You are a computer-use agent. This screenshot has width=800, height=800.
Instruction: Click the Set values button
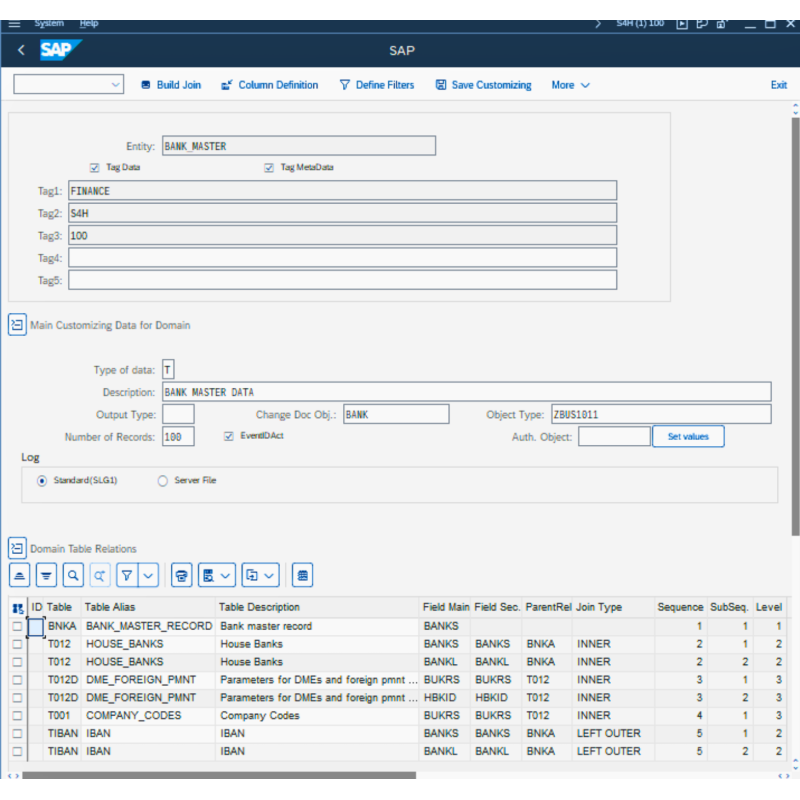pos(688,437)
